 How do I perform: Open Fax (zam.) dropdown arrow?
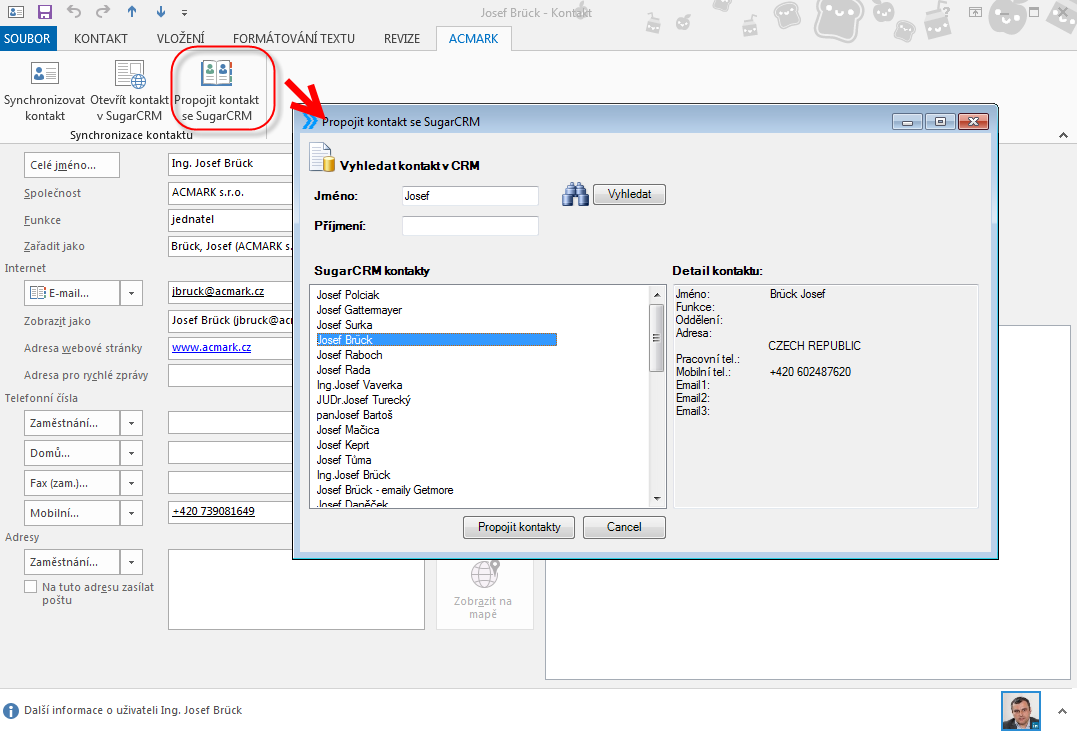131,483
